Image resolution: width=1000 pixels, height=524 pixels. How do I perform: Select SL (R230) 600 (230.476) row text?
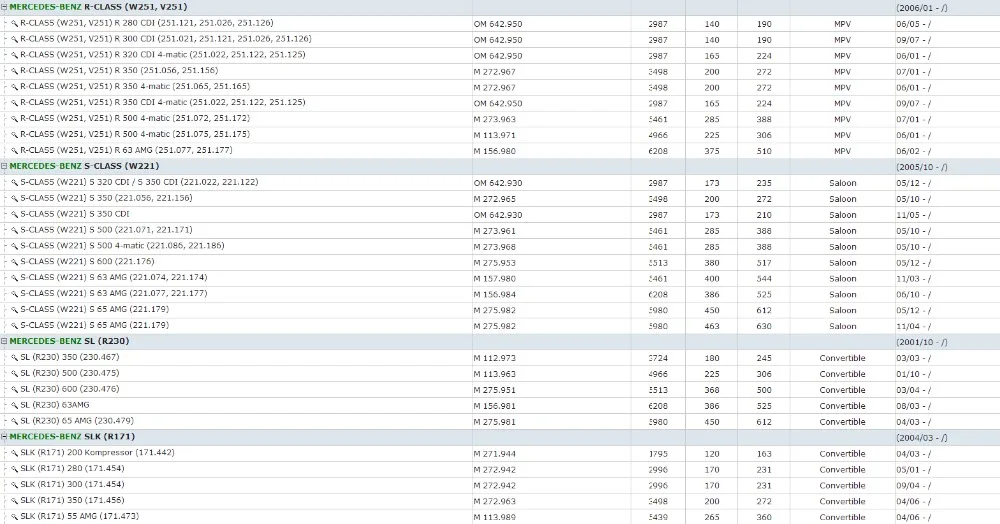pyautogui.click(x=70, y=389)
